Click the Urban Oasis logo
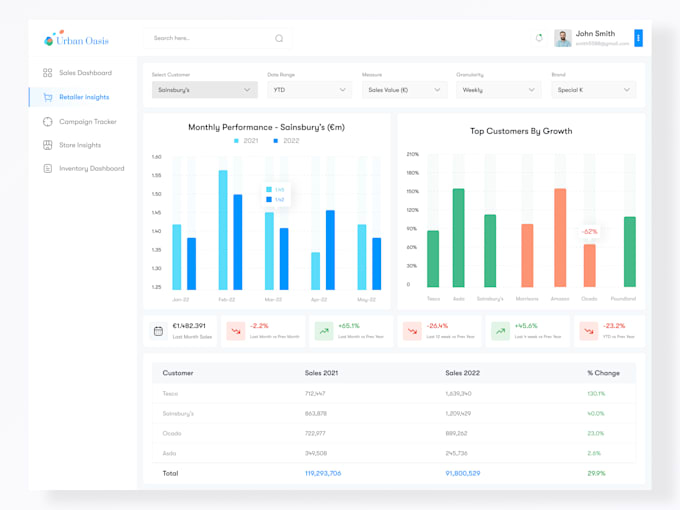This screenshot has height=510, width=680. tap(76, 39)
